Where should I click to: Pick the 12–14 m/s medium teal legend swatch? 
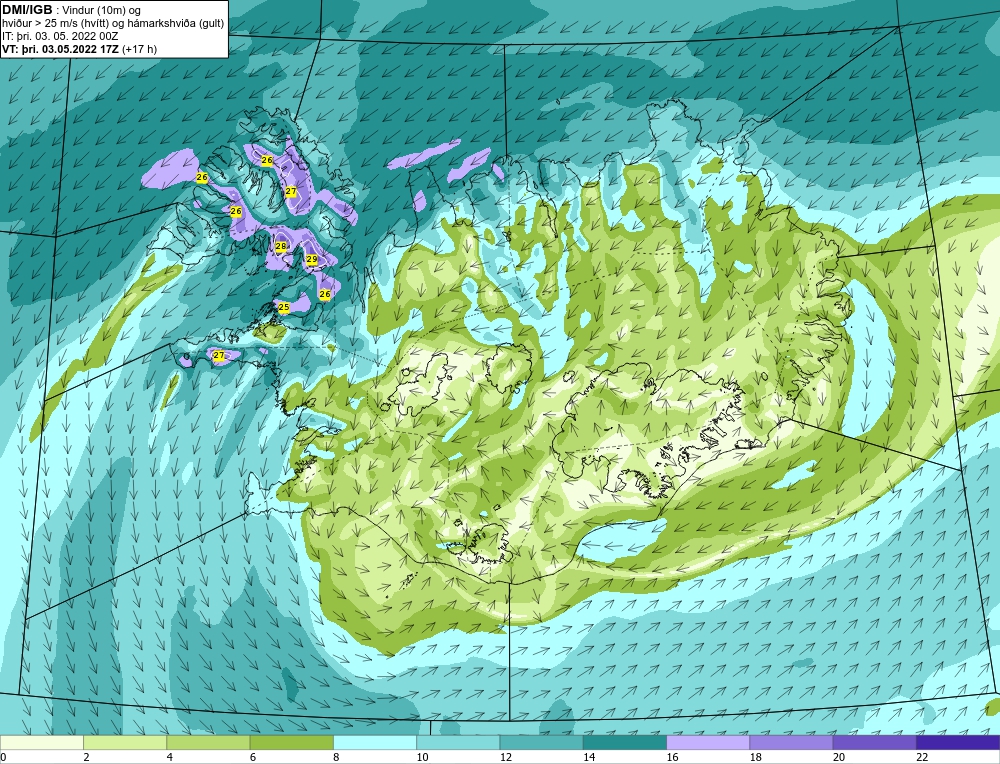(541, 743)
